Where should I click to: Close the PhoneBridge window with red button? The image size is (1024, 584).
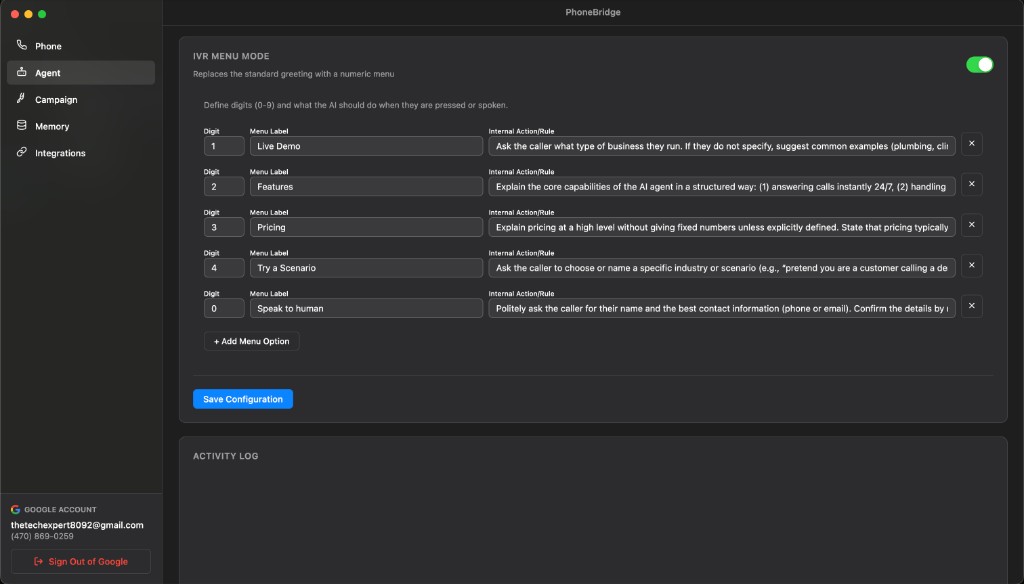click(14, 14)
